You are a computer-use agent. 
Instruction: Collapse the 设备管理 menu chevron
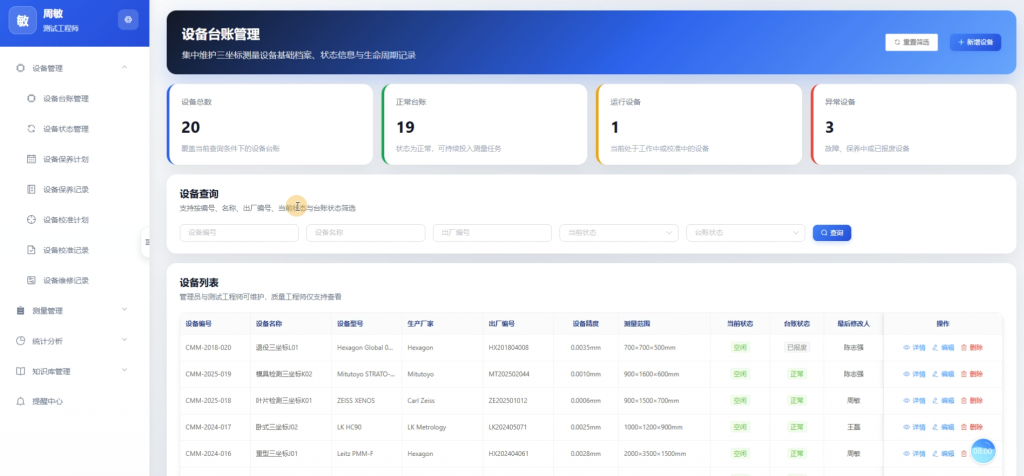click(125, 67)
